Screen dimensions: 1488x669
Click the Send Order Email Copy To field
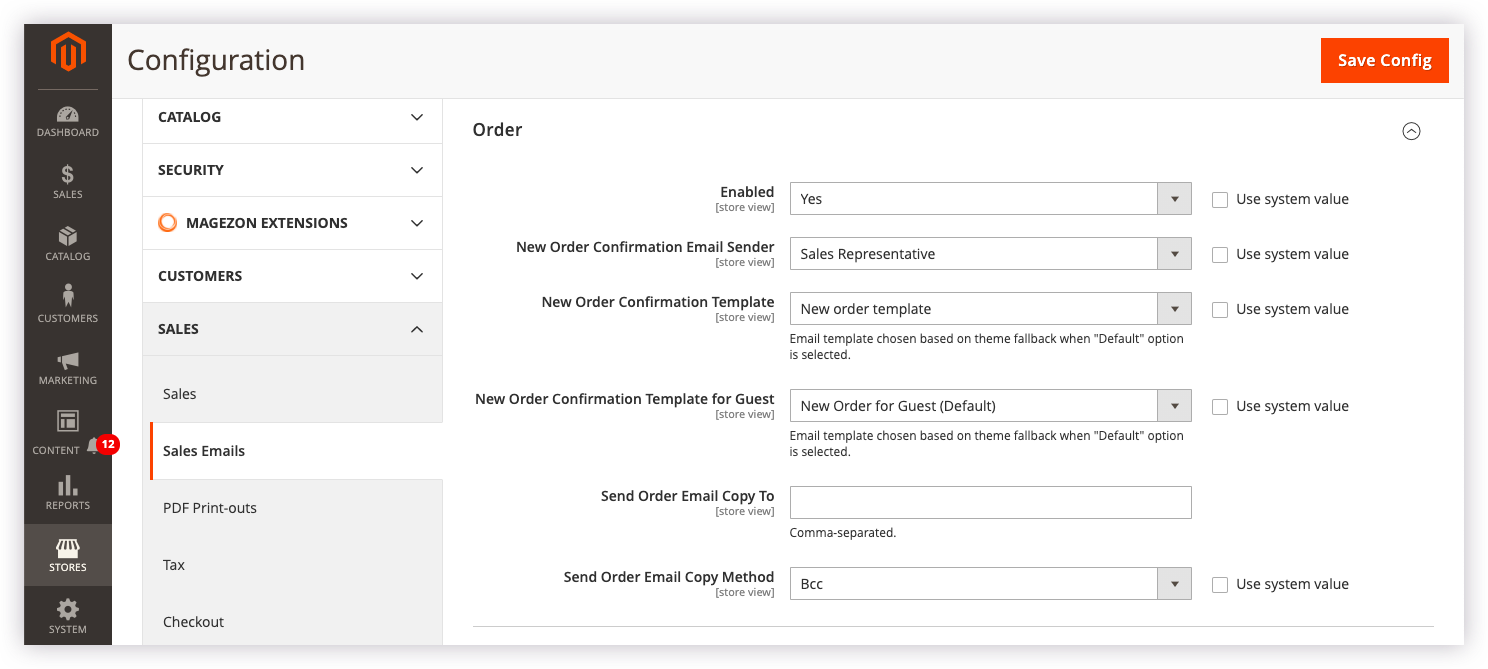pos(990,502)
